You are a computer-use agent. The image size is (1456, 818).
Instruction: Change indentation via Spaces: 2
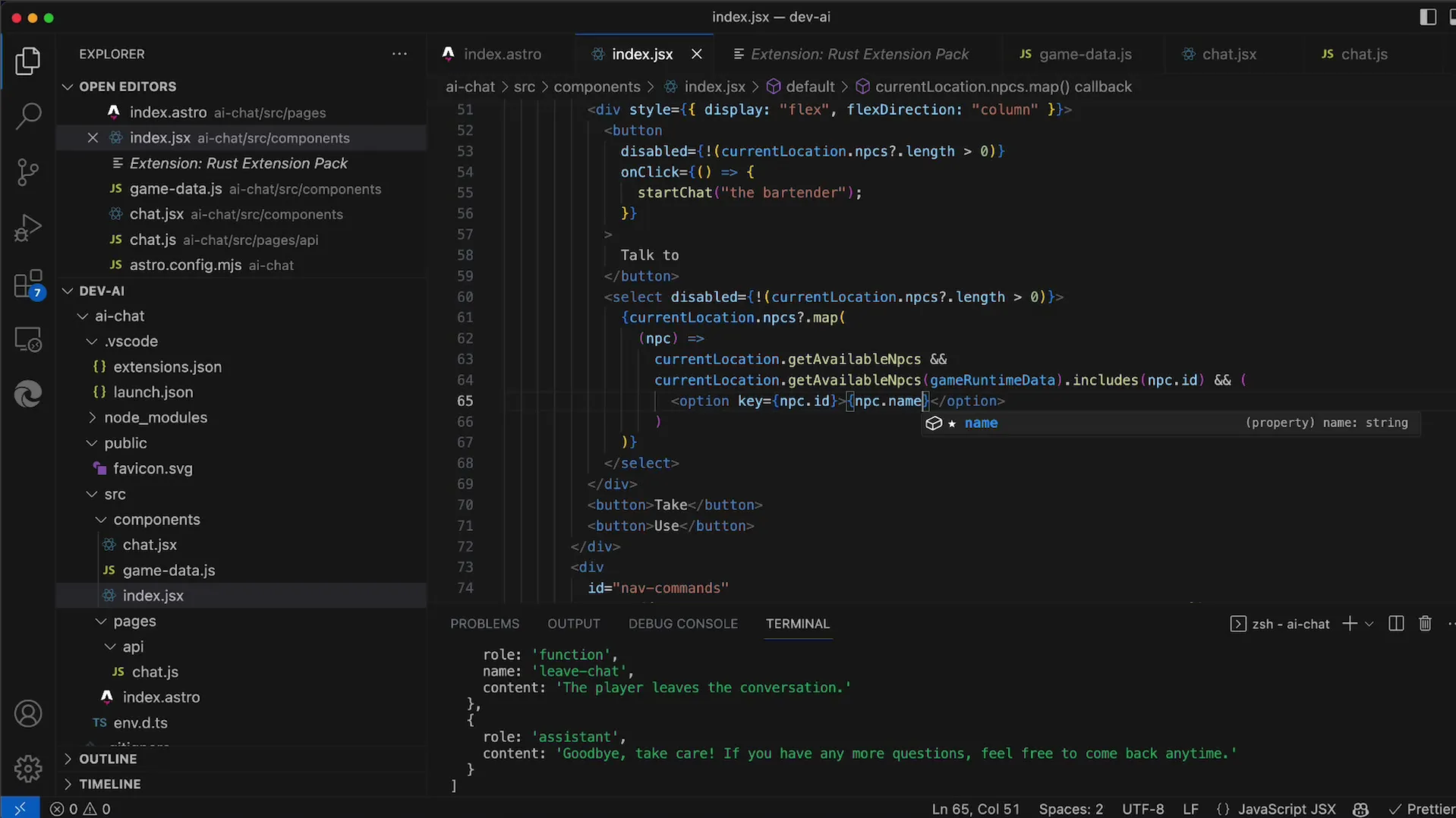(x=1070, y=809)
